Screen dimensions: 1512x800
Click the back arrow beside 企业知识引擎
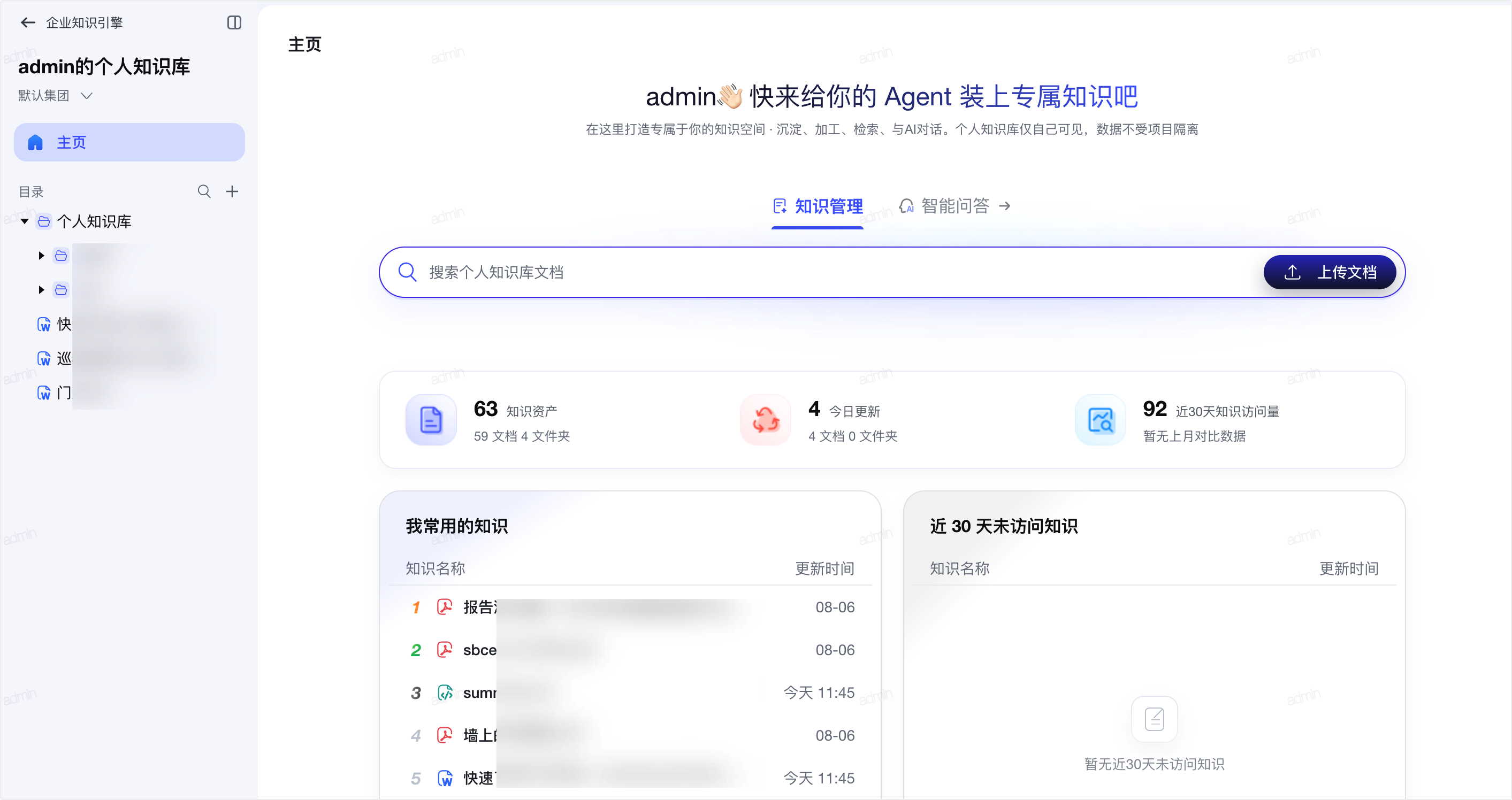[x=28, y=23]
